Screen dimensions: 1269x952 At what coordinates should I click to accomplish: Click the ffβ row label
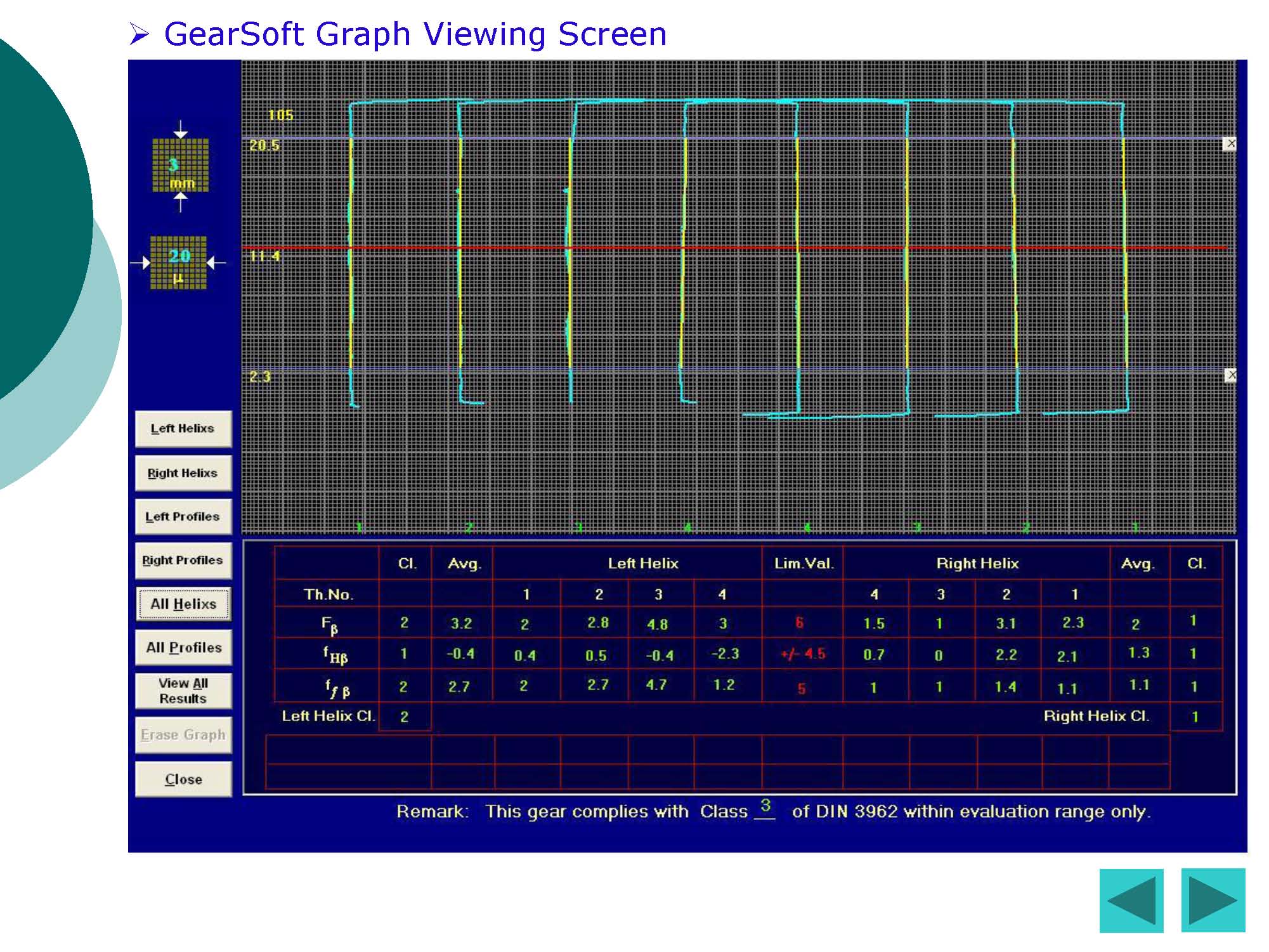337,688
